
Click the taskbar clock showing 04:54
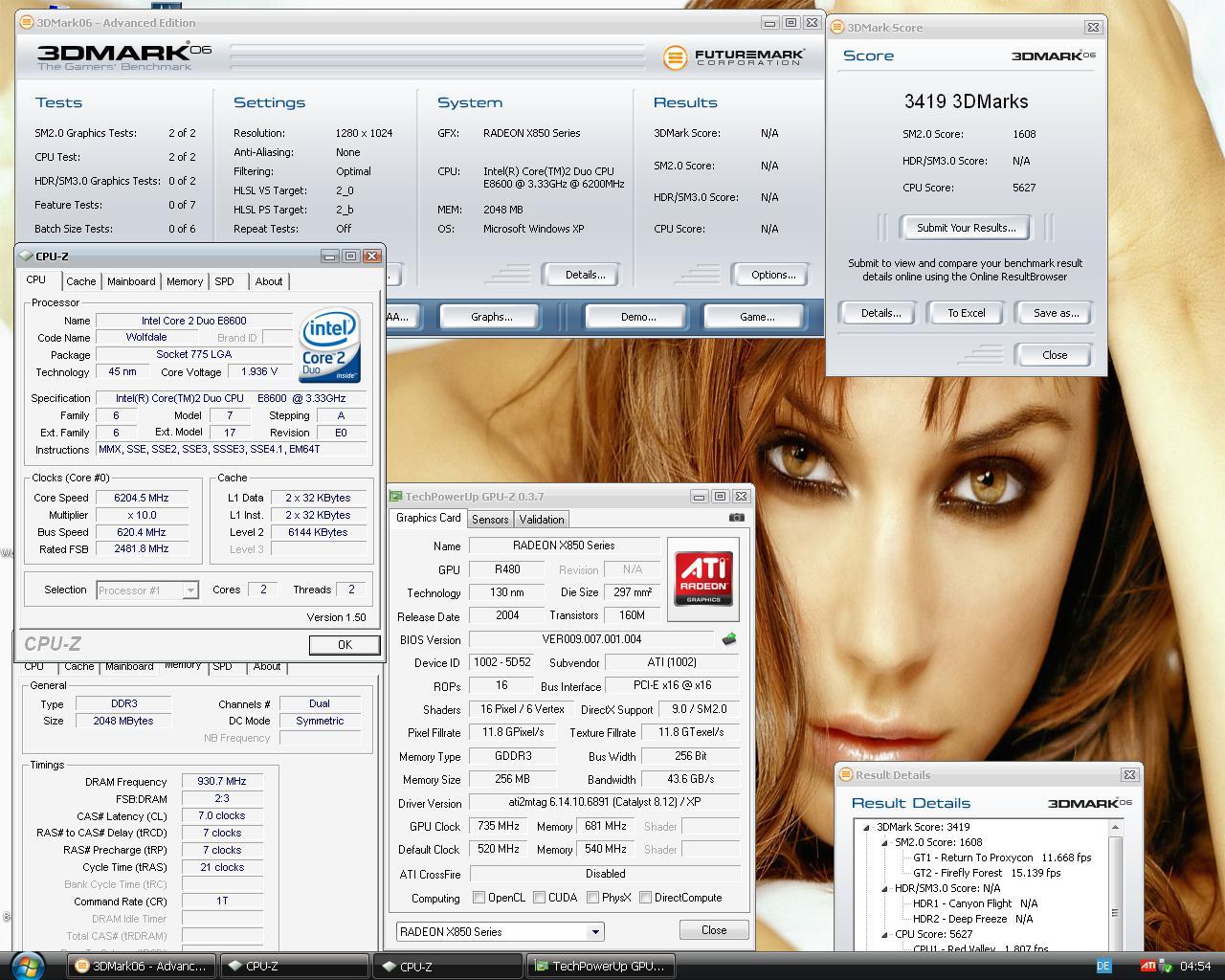pos(1195,967)
